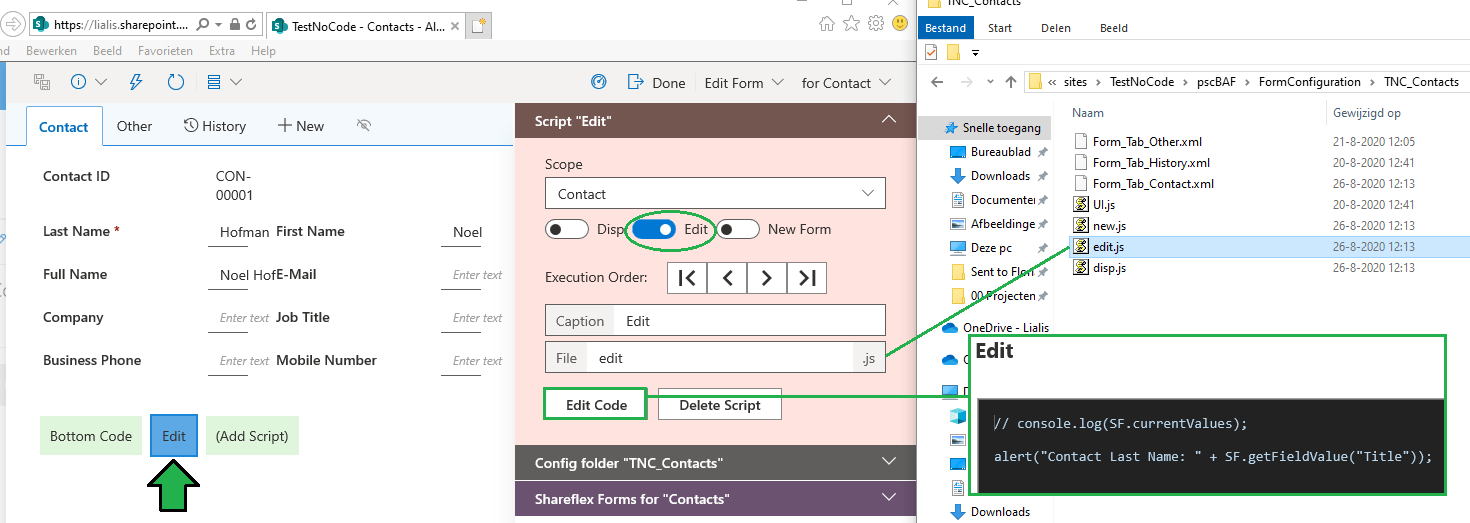Viewport: 1470px width, 523px height.
Task: Click the lightning bolt icon in toolbar
Action: pyautogui.click(x=137, y=82)
